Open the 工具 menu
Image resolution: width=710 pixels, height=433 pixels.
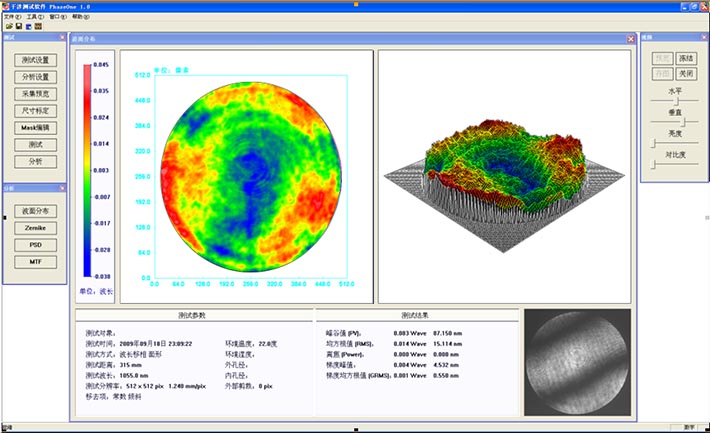[35, 17]
